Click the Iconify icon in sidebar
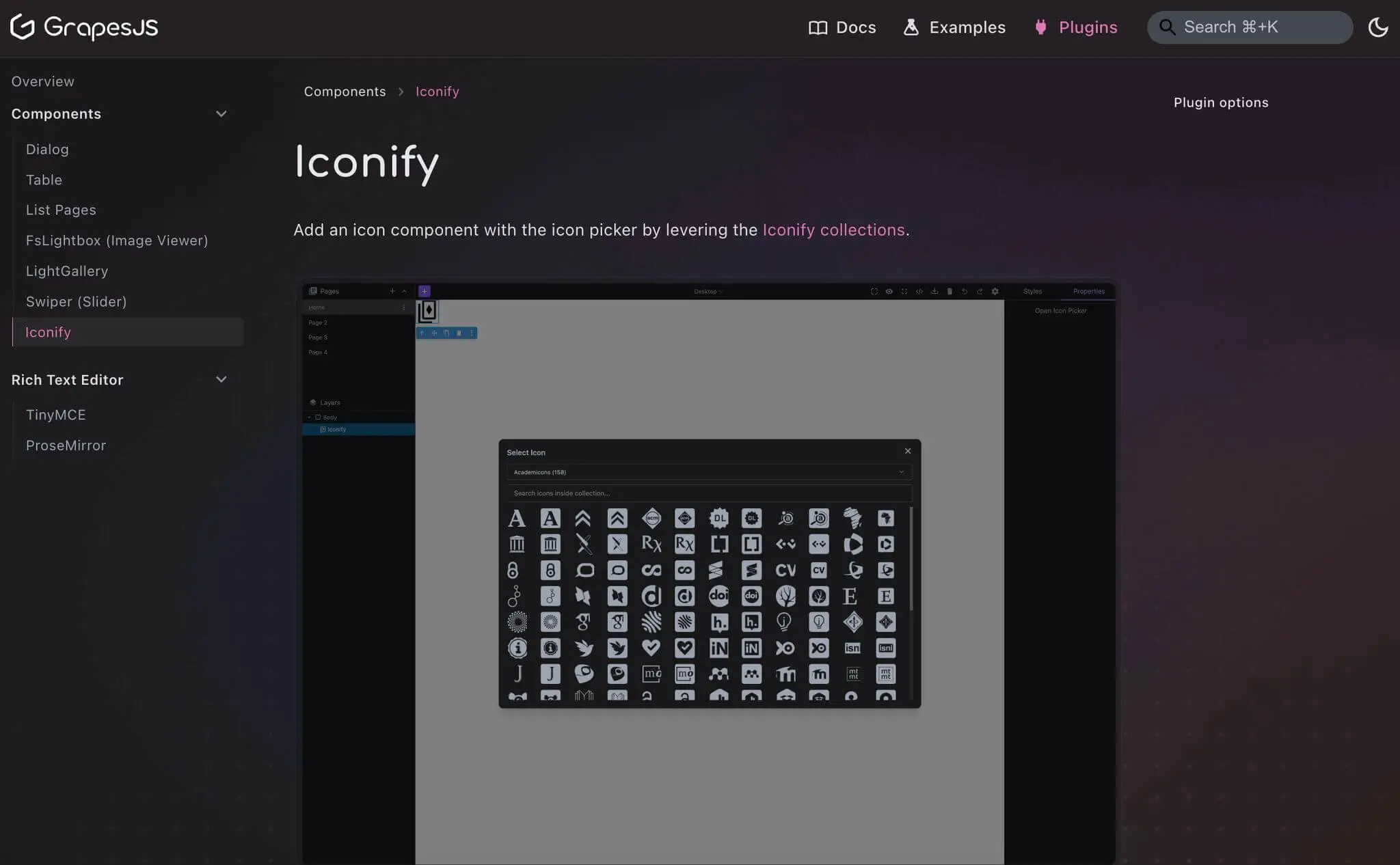1400x865 pixels. click(48, 331)
